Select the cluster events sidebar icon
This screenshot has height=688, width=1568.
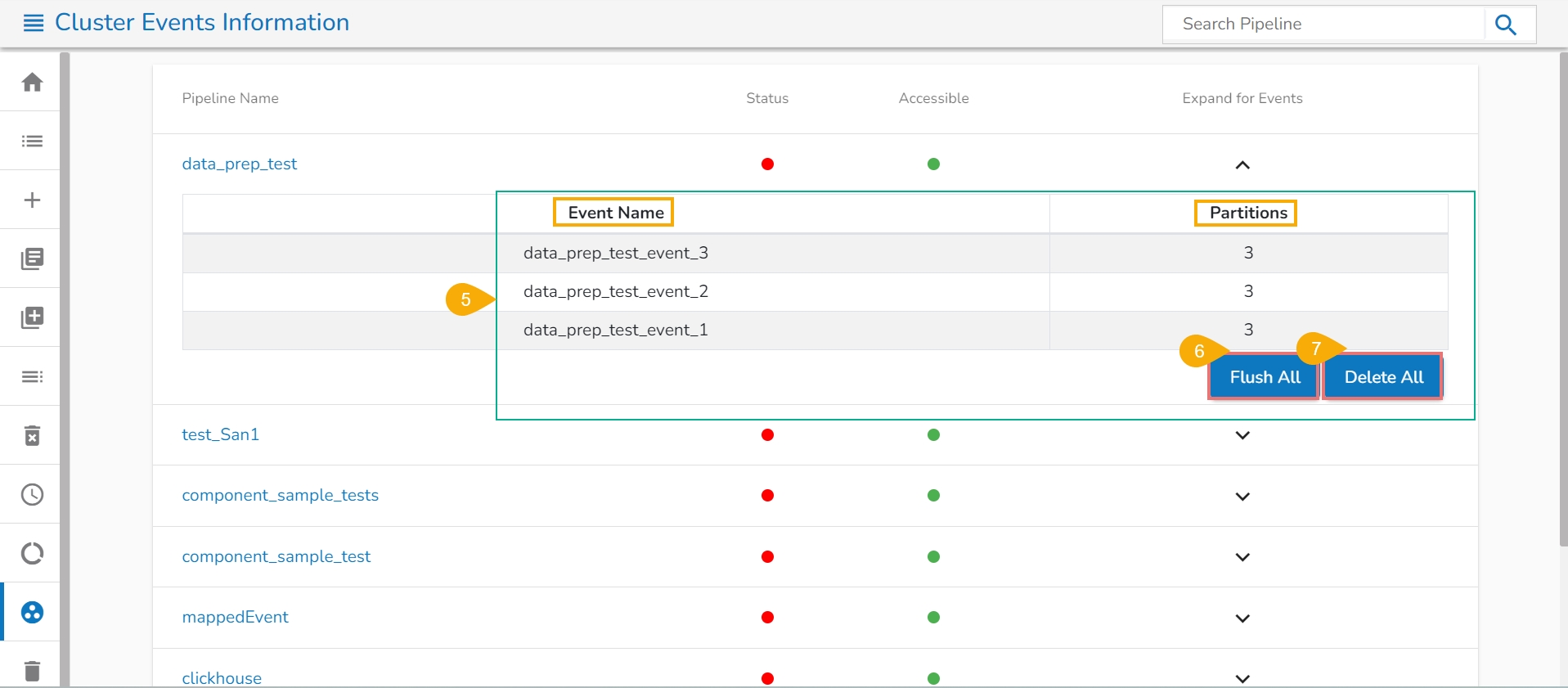32,612
